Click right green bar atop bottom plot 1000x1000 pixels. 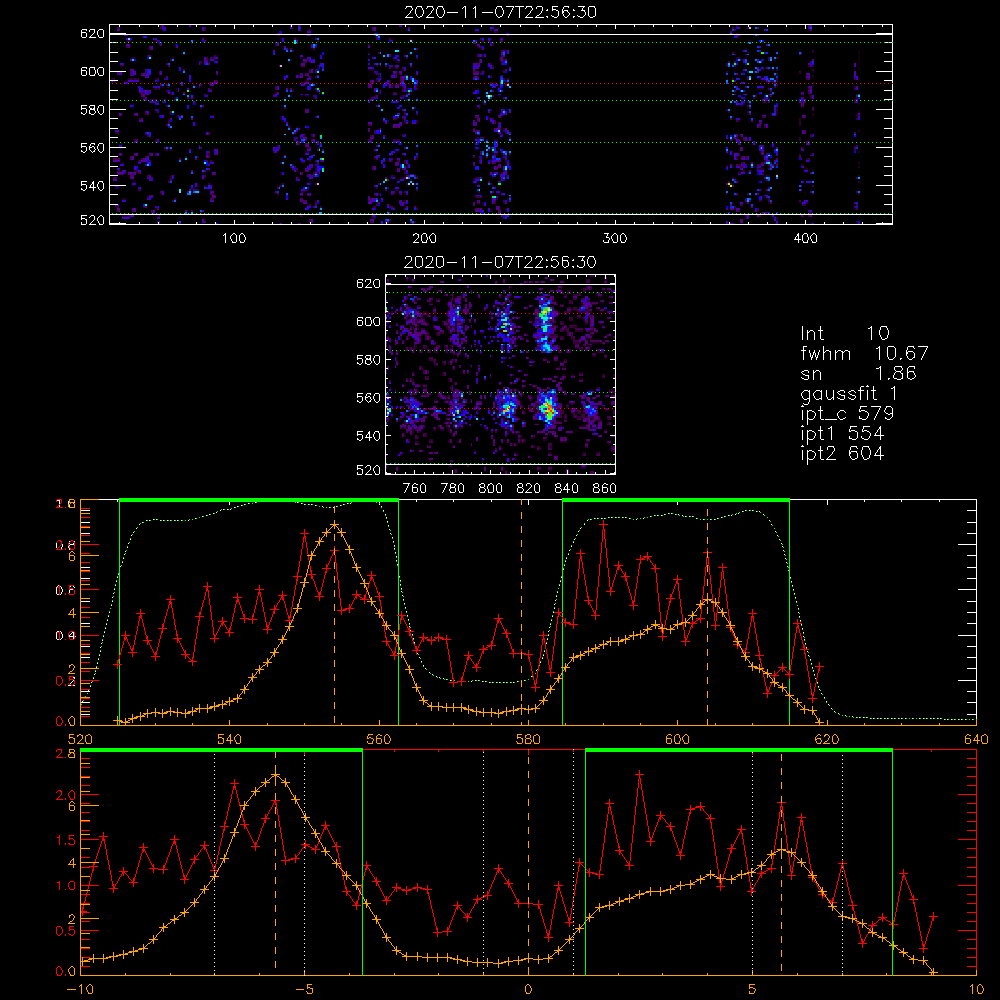739,751
